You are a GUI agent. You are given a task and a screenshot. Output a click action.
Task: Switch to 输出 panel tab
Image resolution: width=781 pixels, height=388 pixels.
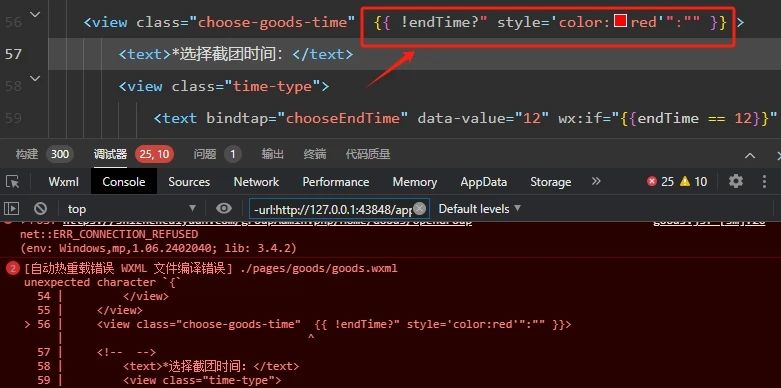[272, 154]
